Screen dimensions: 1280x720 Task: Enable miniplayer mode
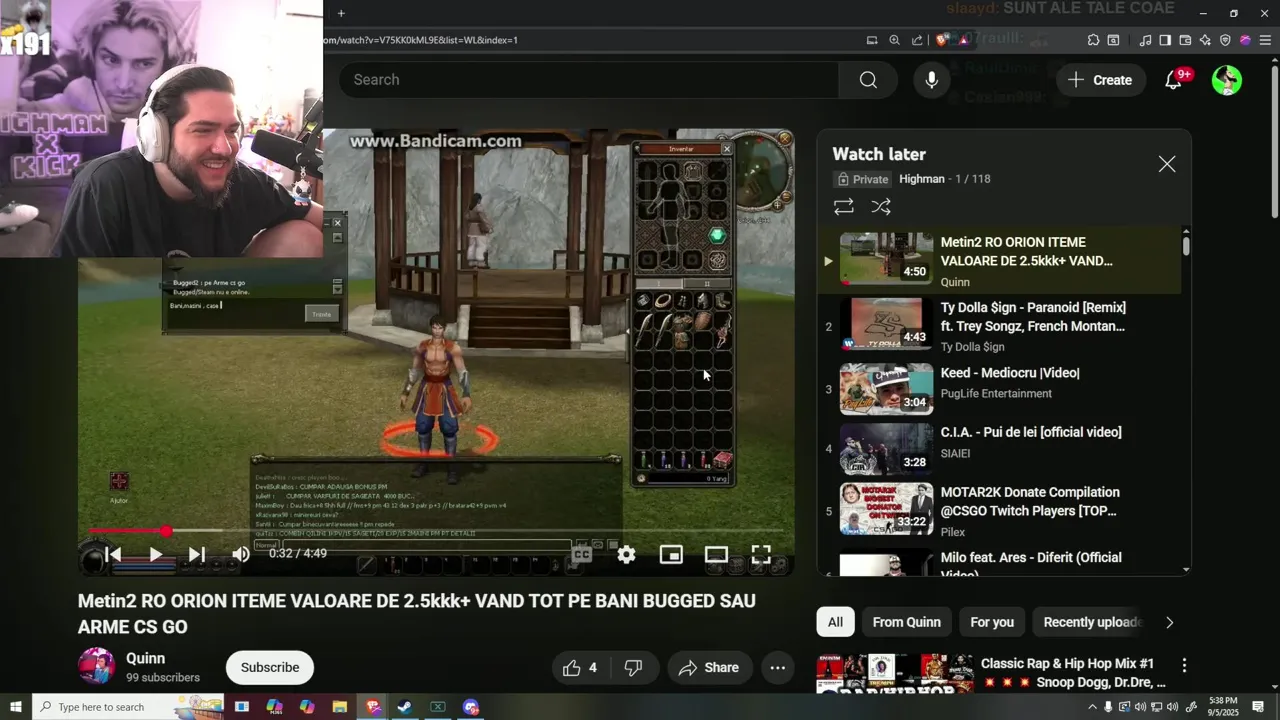[x=671, y=554]
